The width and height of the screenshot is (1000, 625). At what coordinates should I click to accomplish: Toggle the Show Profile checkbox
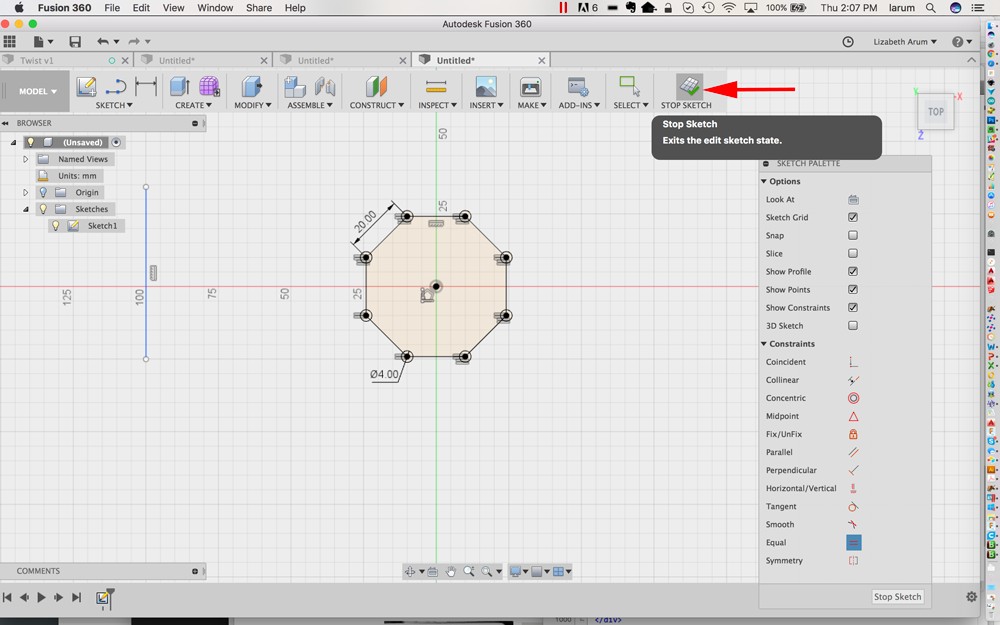point(853,272)
